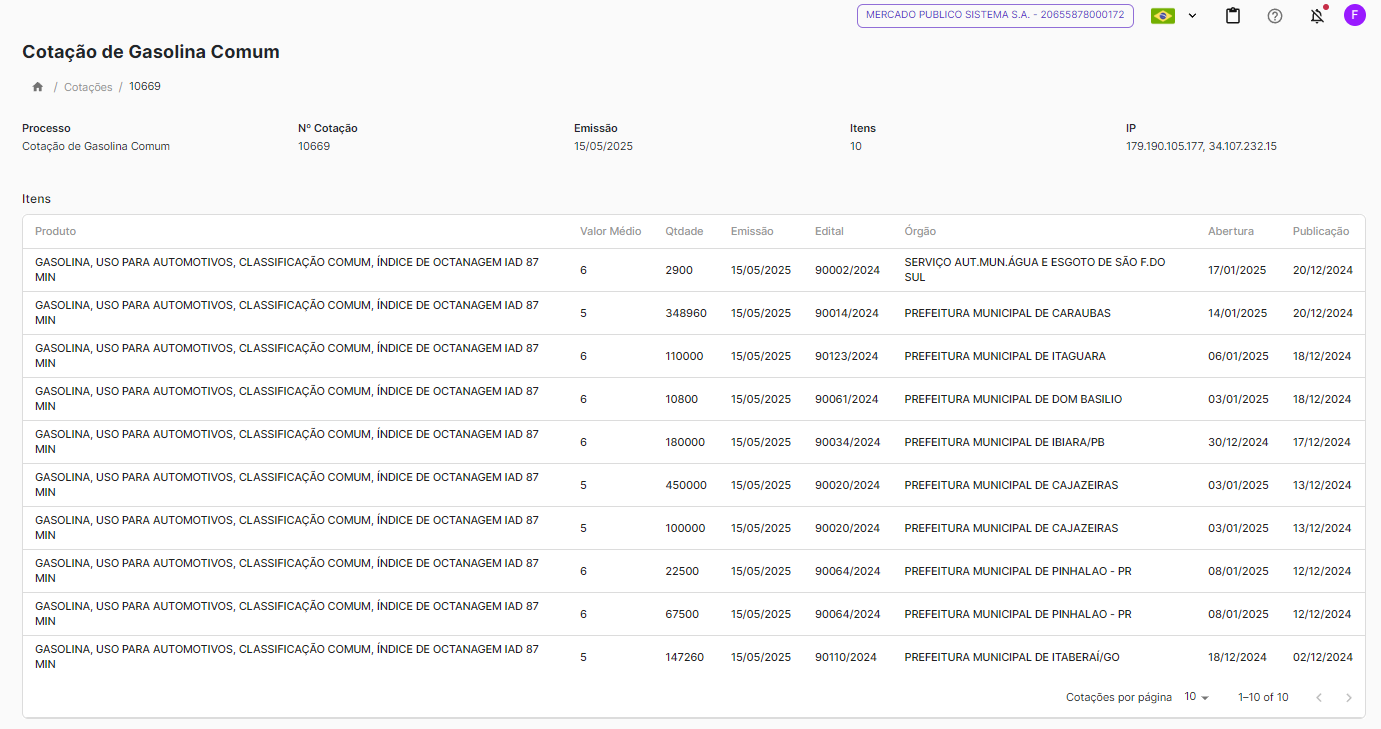
Task: Open the help question mark icon
Action: point(1275,16)
